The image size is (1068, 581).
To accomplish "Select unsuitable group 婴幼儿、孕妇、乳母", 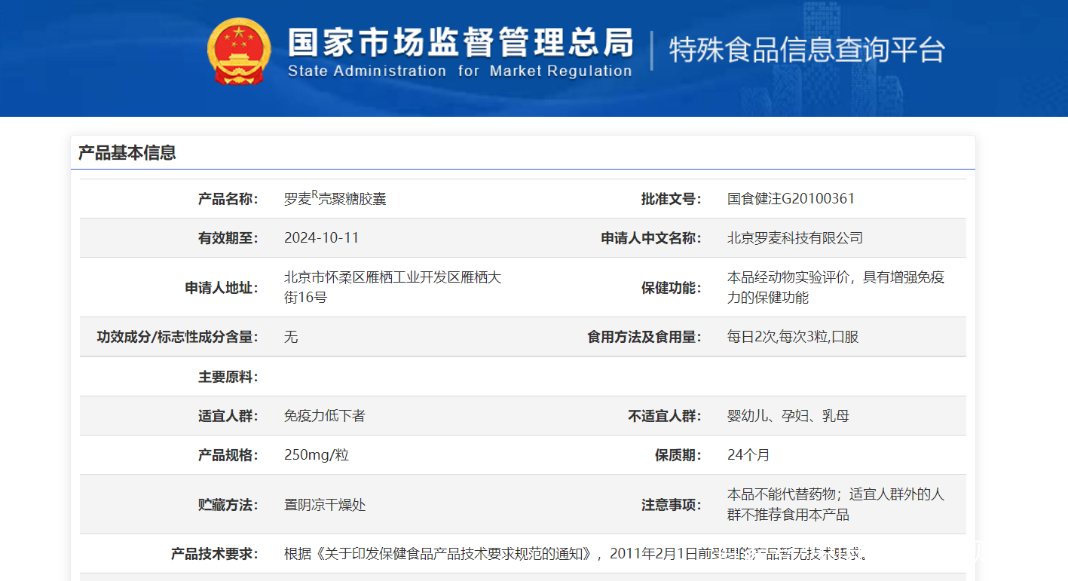I will coord(788,416).
